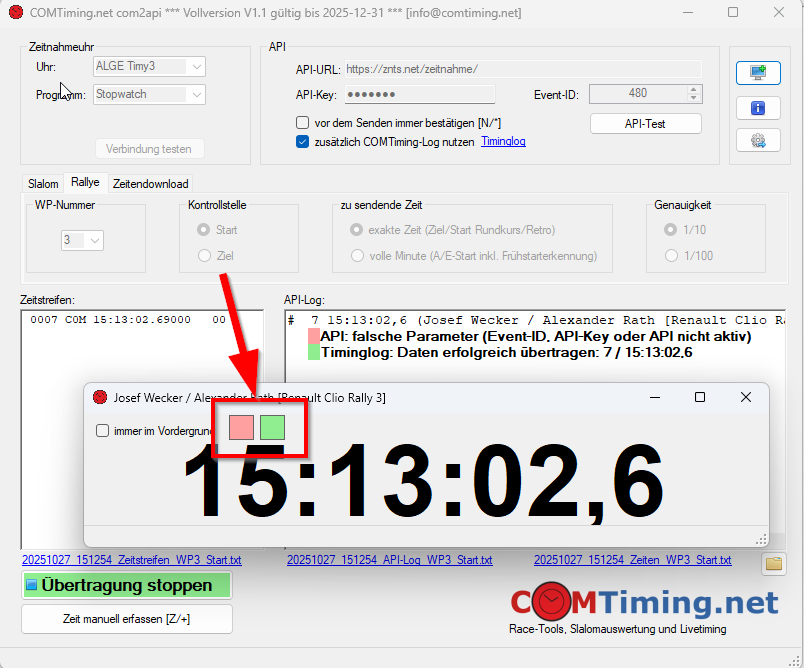Open settings via the gear icon
Screen dimensions: 804x668
(758, 140)
